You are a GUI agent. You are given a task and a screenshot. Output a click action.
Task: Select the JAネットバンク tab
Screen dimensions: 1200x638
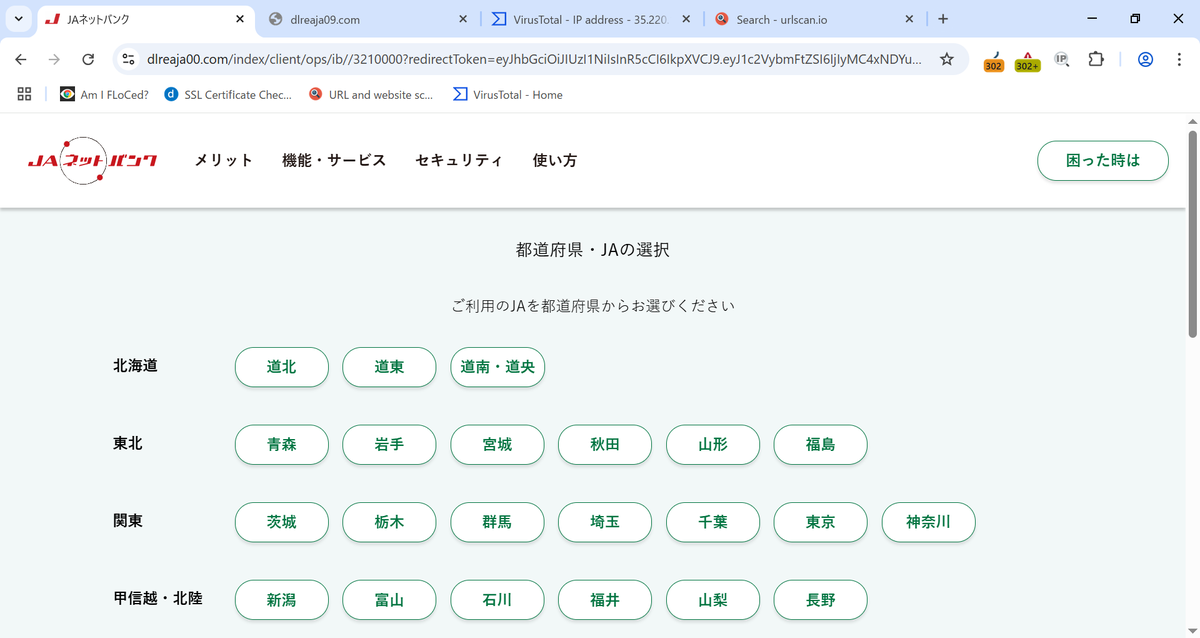(x=146, y=19)
